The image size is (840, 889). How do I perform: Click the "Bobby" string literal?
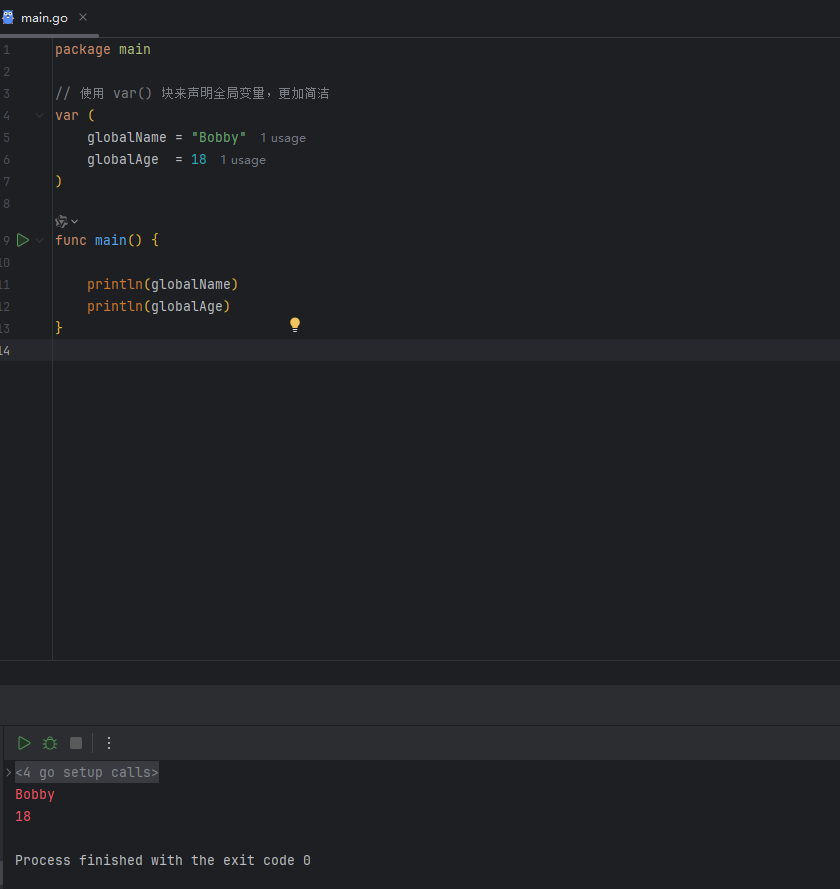pyautogui.click(x=219, y=137)
